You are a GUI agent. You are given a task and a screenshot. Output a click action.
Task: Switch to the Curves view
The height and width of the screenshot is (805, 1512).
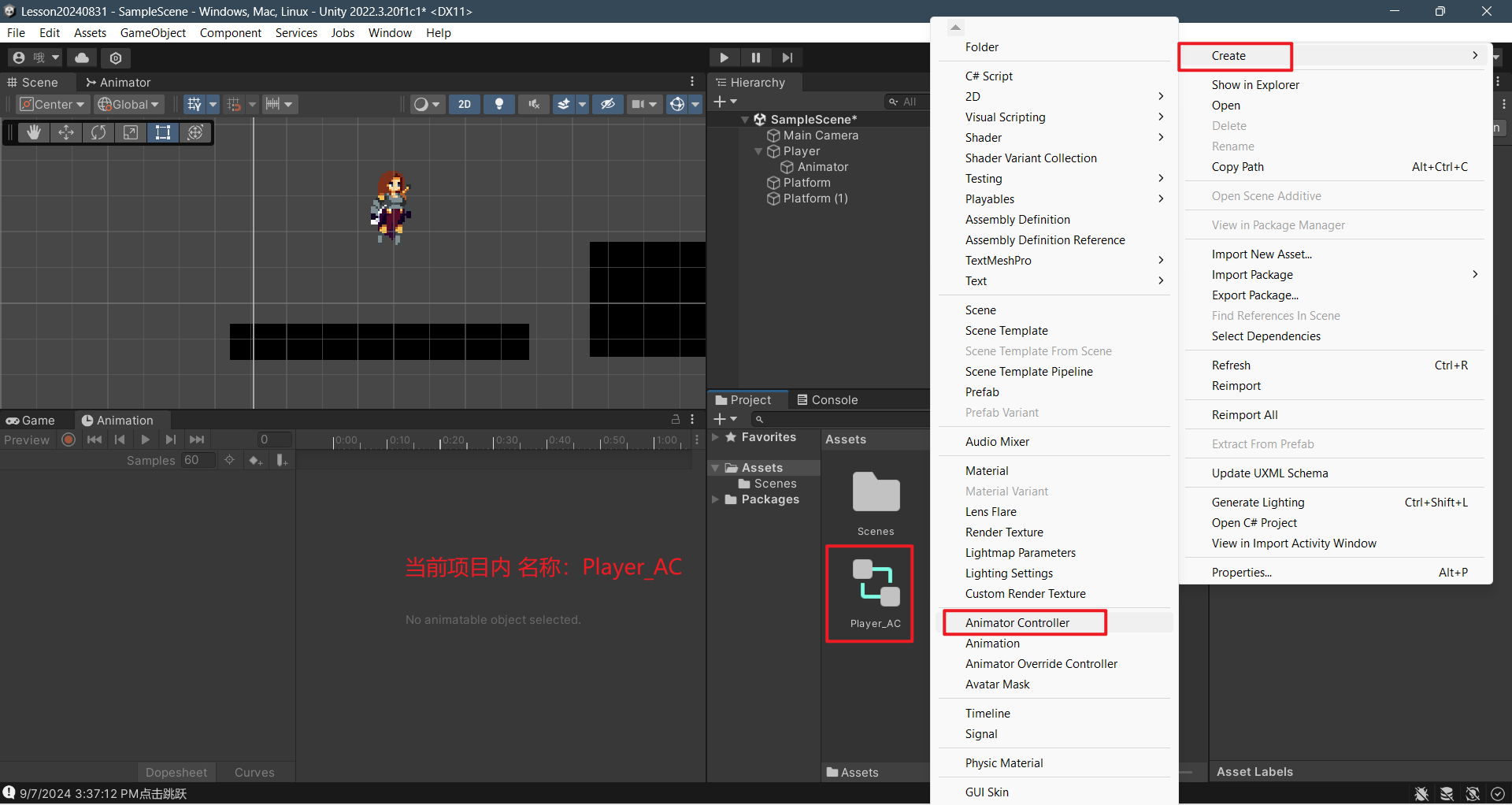click(x=254, y=773)
